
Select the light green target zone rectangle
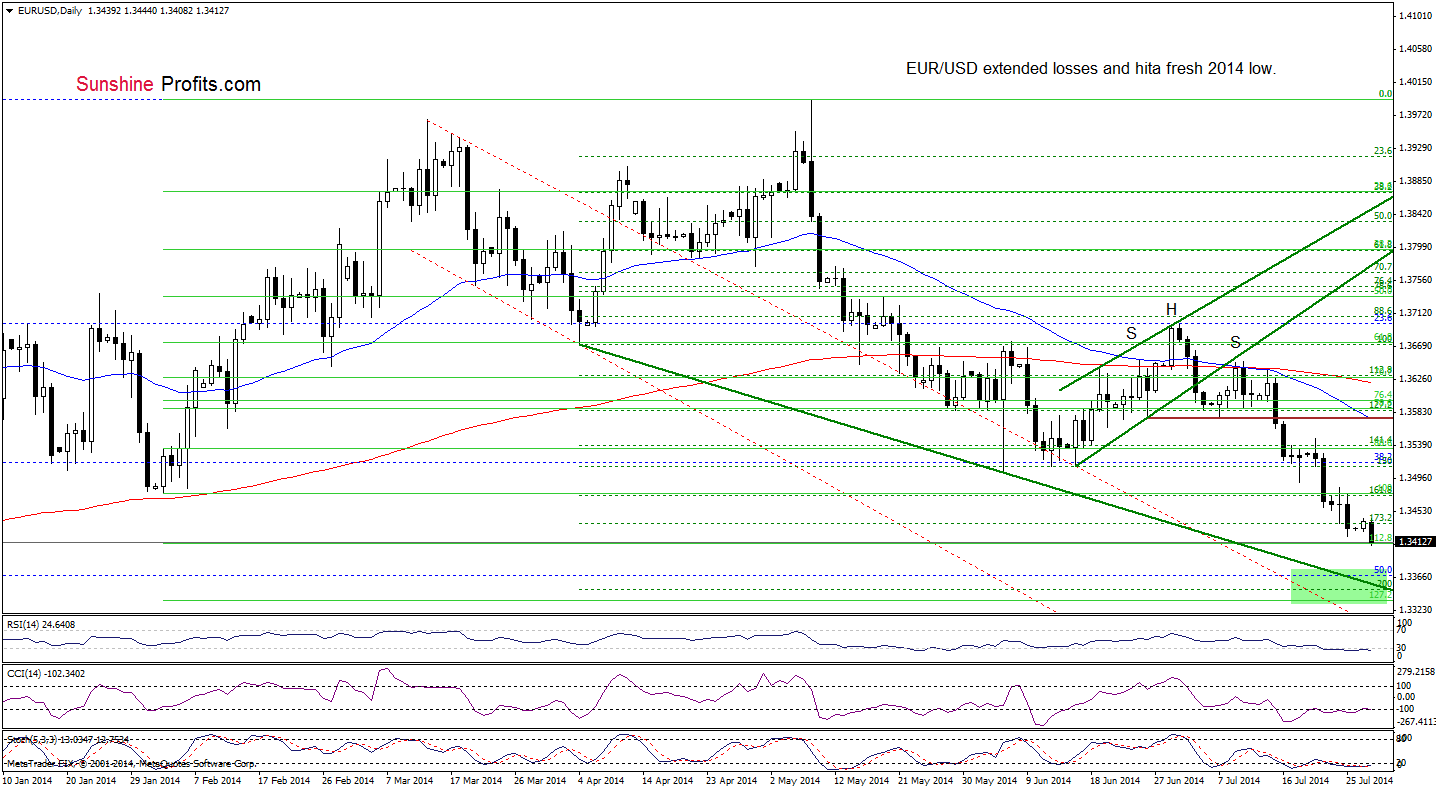click(1342, 586)
